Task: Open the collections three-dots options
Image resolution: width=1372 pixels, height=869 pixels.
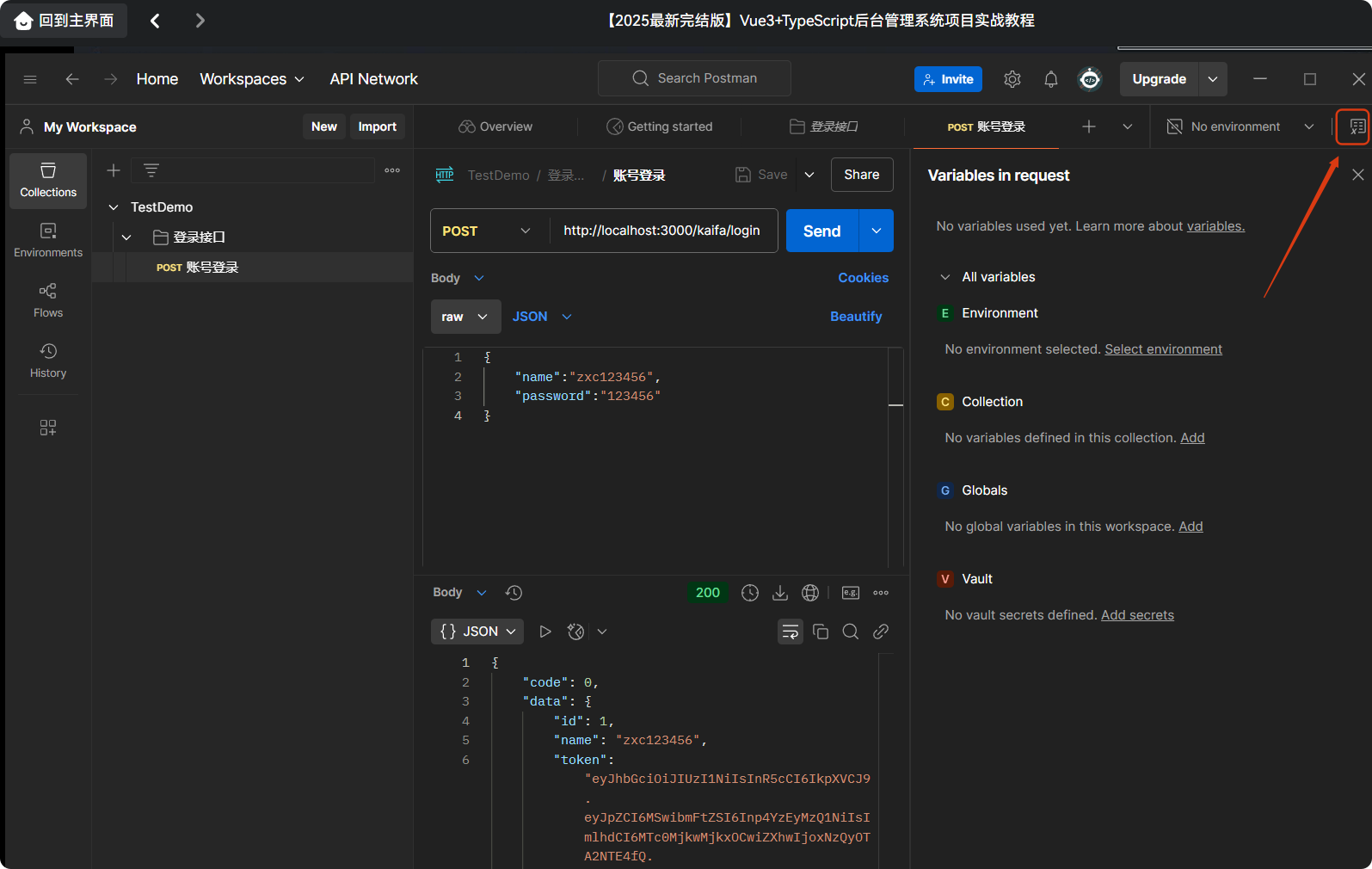Action: point(392,170)
